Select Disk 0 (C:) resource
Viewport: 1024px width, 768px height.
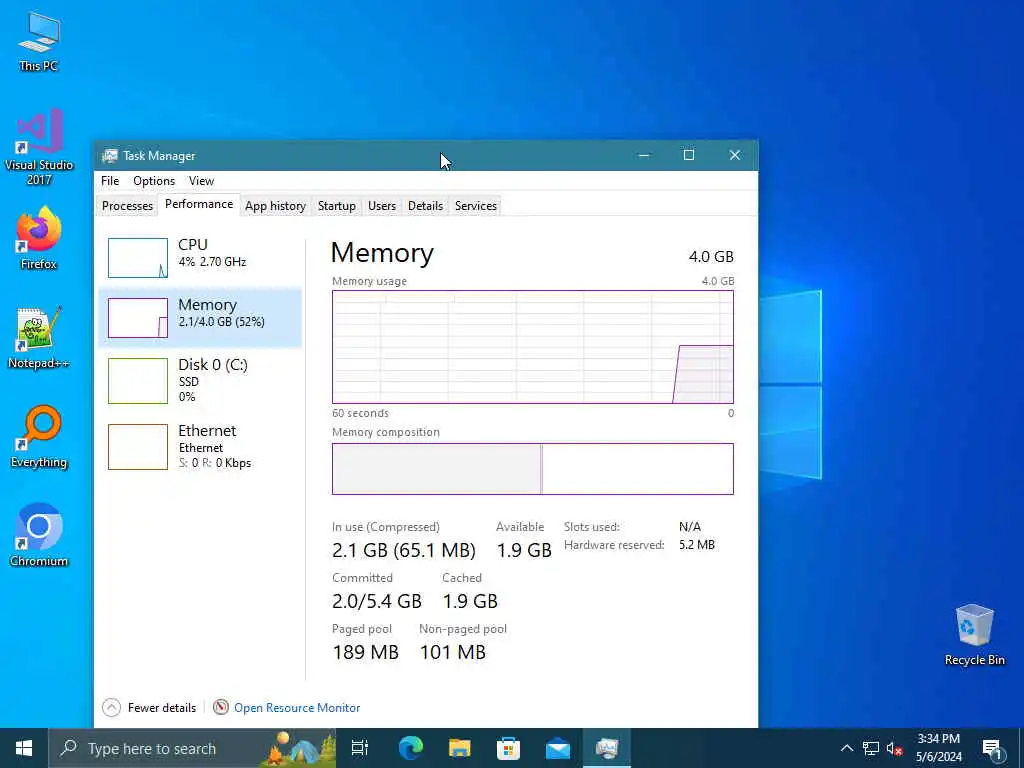200,380
